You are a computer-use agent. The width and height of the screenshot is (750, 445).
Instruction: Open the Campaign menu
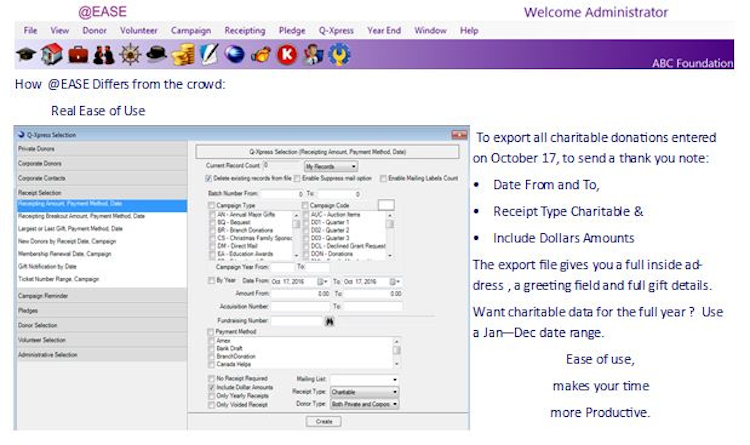(x=191, y=30)
